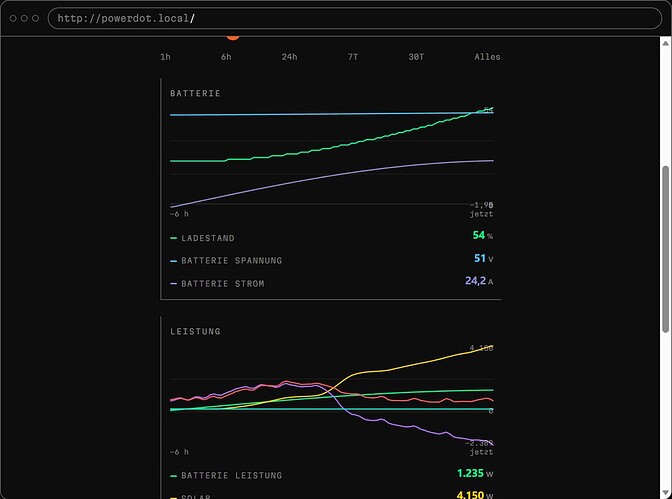Select the 1h time range tab
Viewport: 672px width, 499px height.
pyautogui.click(x=165, y=57)
